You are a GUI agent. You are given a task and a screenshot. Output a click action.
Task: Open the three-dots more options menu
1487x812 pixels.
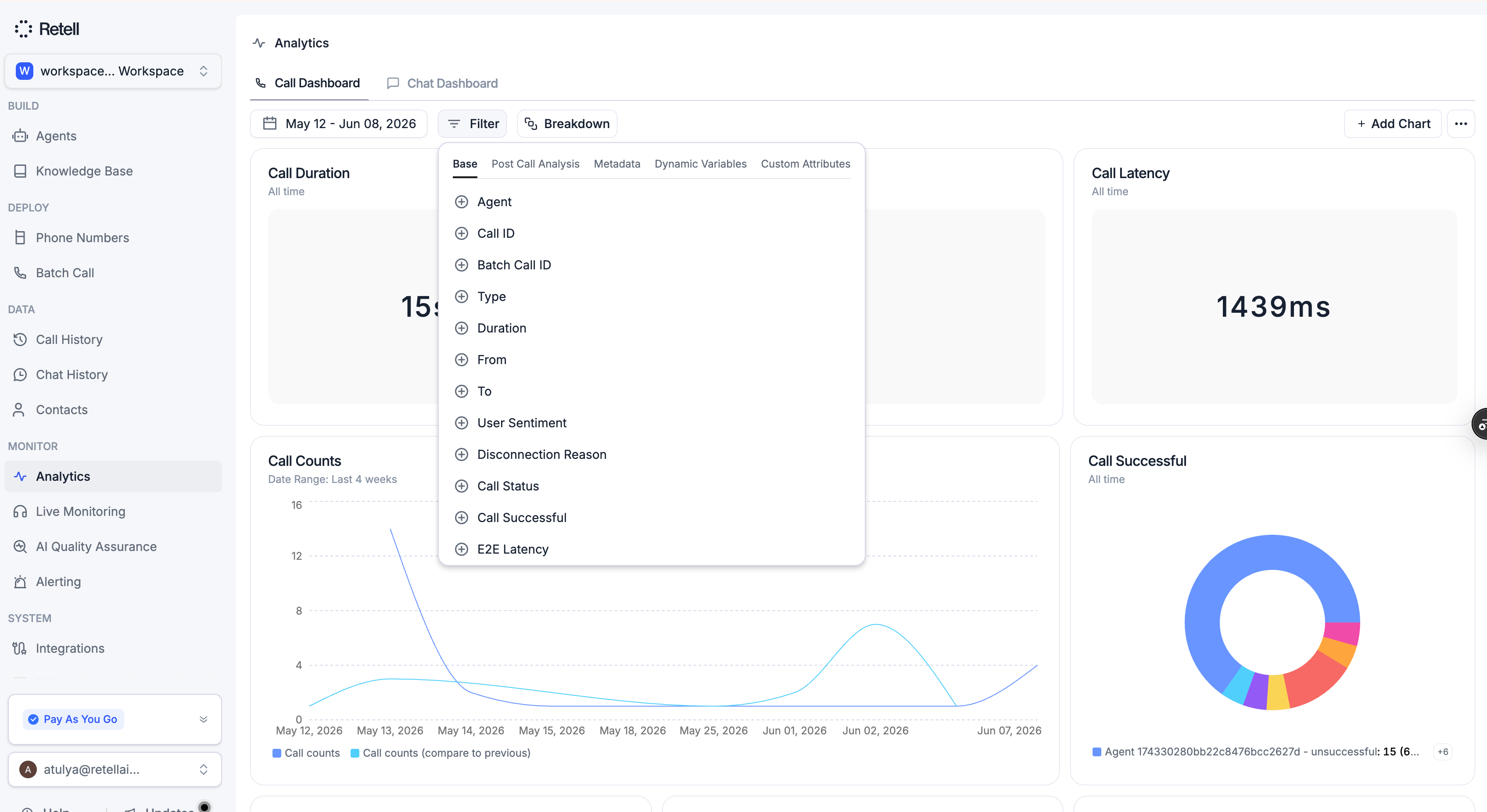pyautogui.click(x=1460, y=124)
